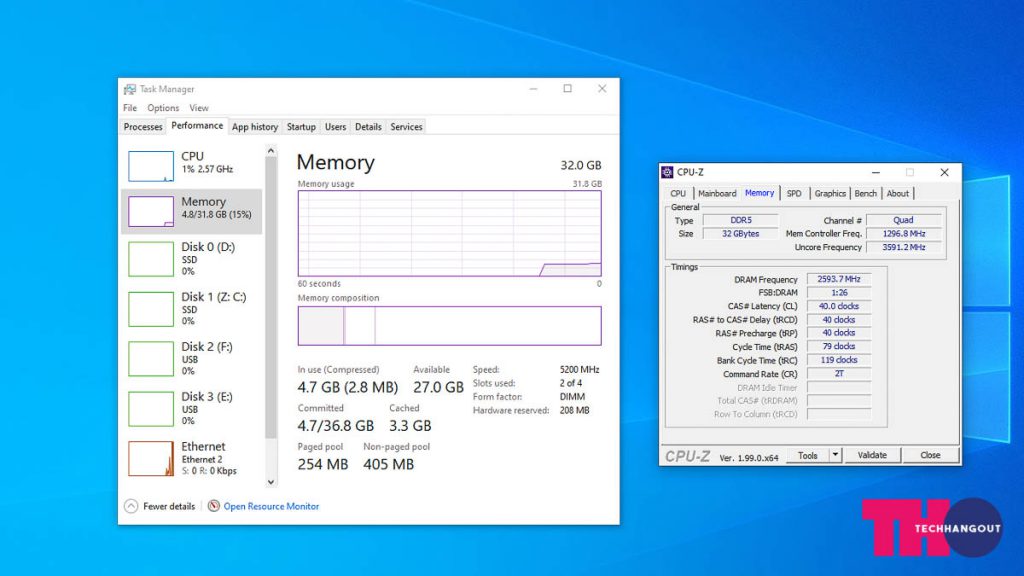Select the Disk 1 (Z: C:) graph thumbnail
1024x576 pixels.
(x=151, y=309)
